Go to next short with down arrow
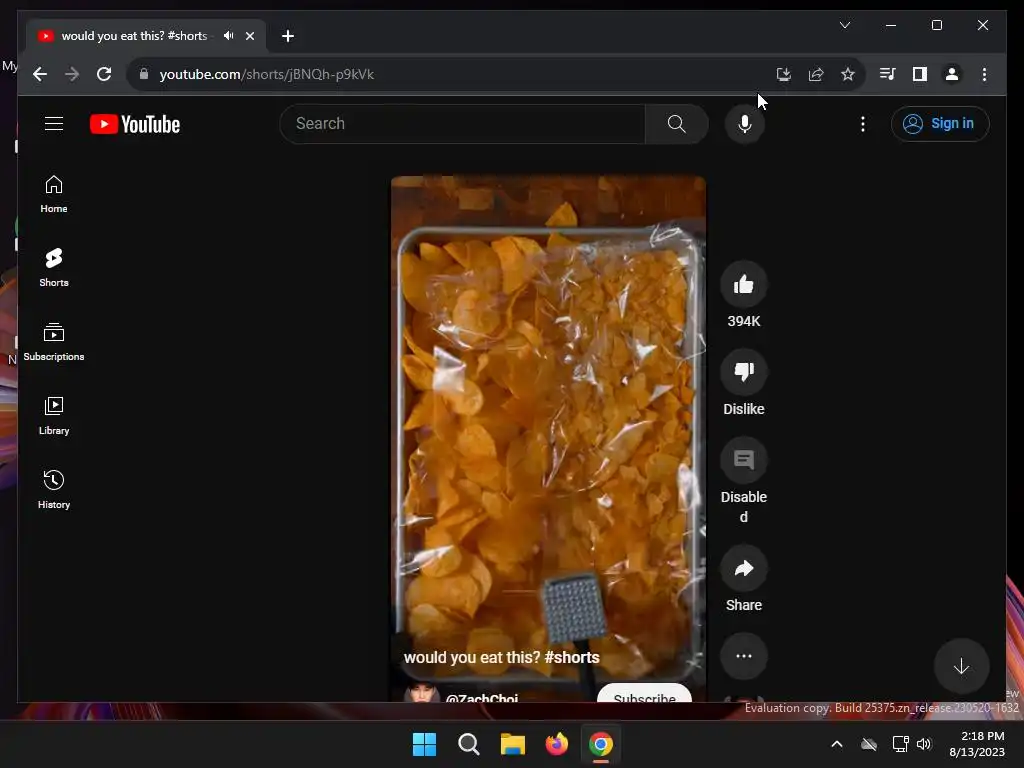The image size is (1024, 768). [961, 666]
